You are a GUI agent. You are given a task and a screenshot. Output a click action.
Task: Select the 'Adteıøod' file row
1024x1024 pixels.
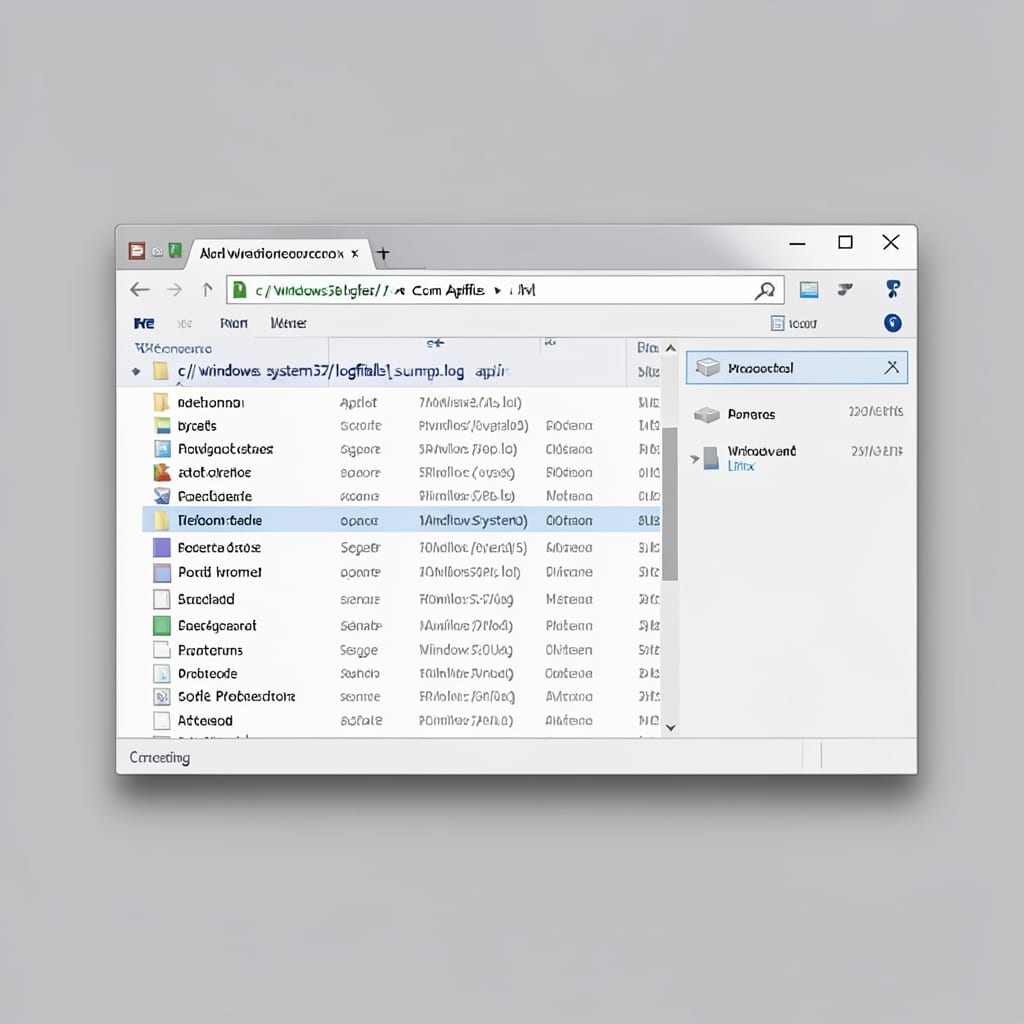(401, 720)
